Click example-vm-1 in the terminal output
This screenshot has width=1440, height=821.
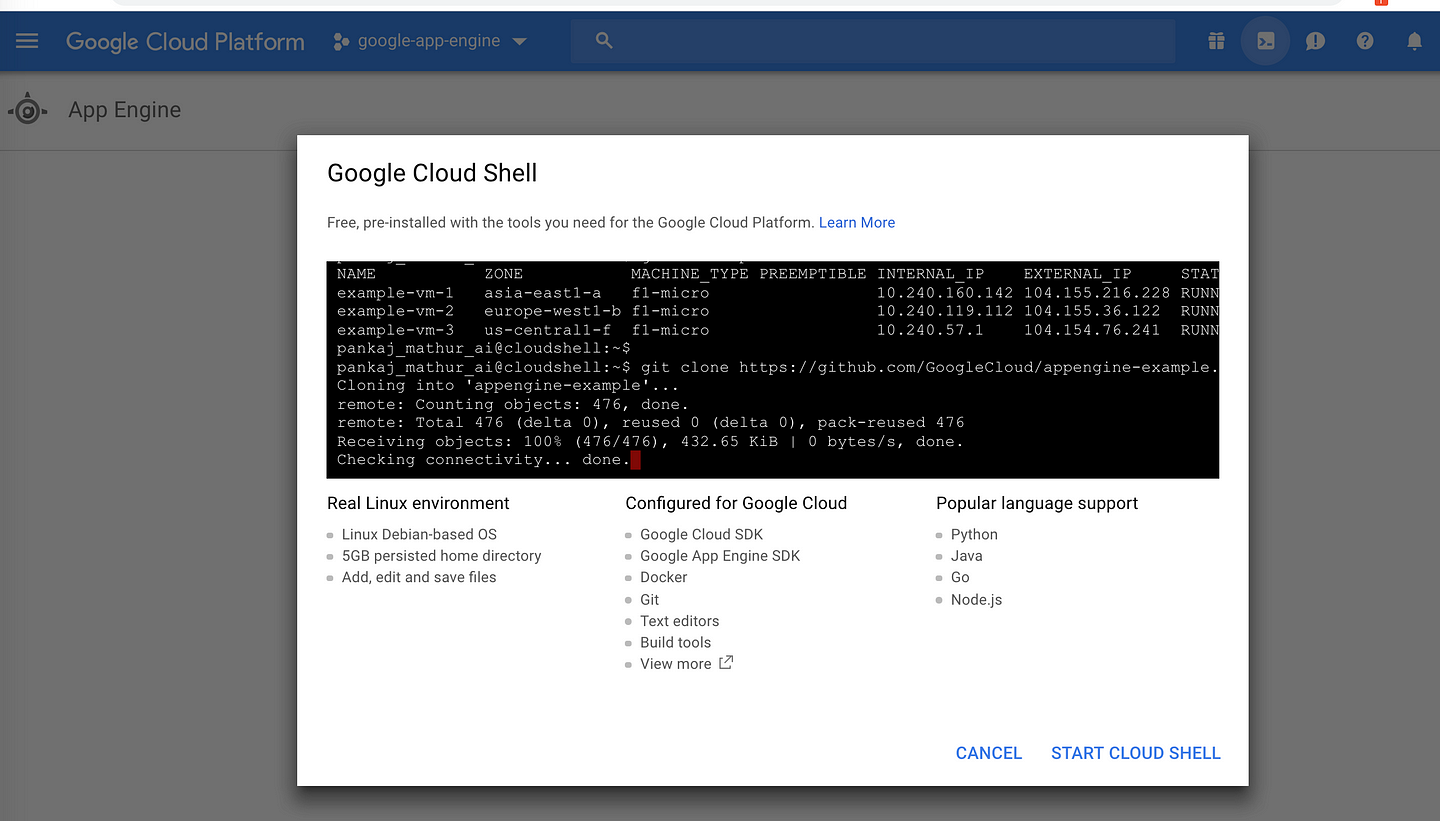[x=395, y=293]
